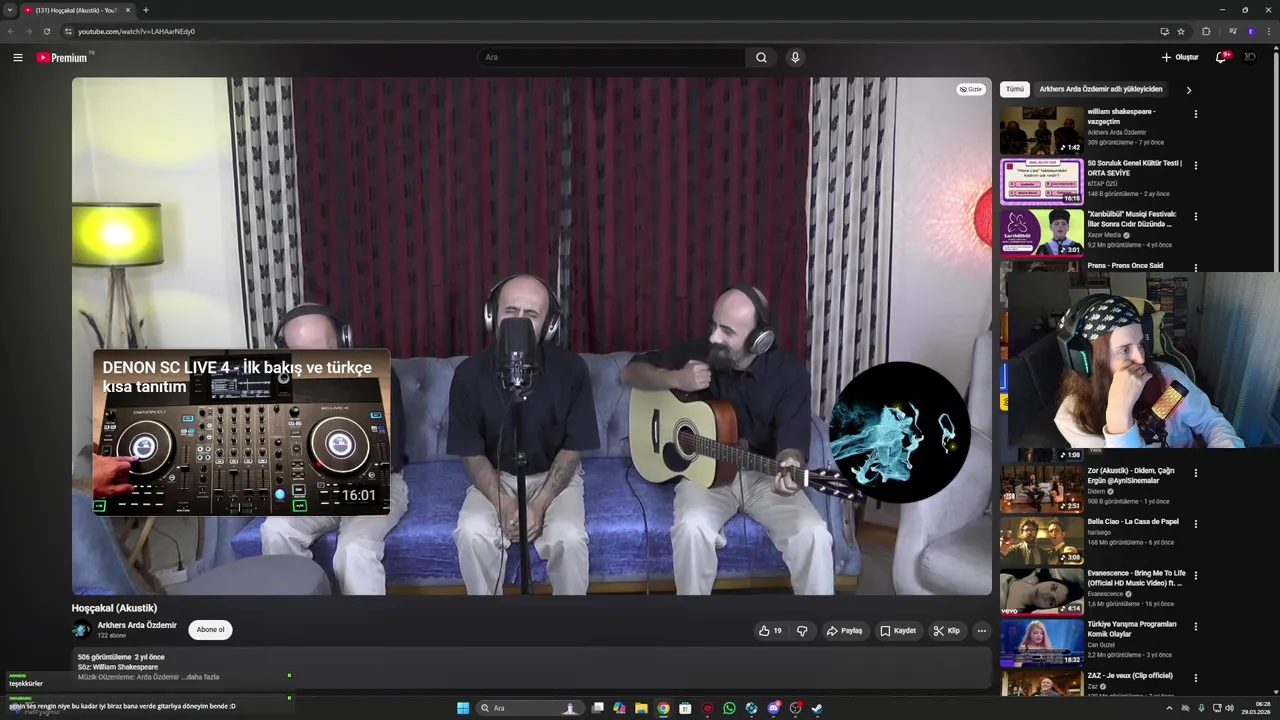Open WhatsApp from the taskbar
This screenshot has height=720, width=1280.
729,708
